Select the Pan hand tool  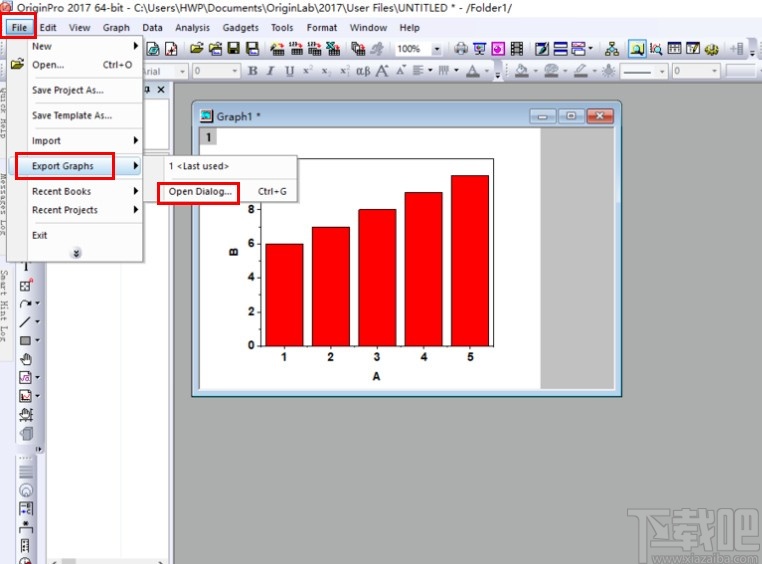(26, 359)
